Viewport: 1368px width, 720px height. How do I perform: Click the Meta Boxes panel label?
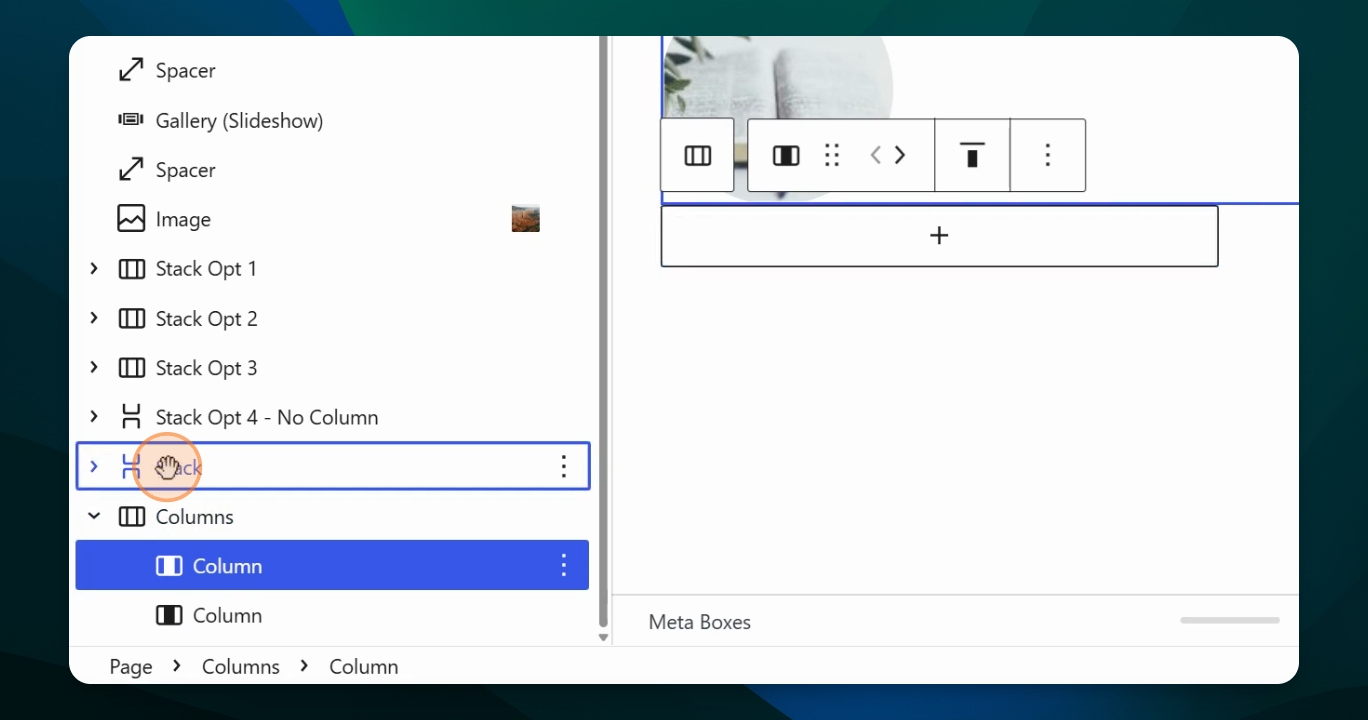(700, 622)
